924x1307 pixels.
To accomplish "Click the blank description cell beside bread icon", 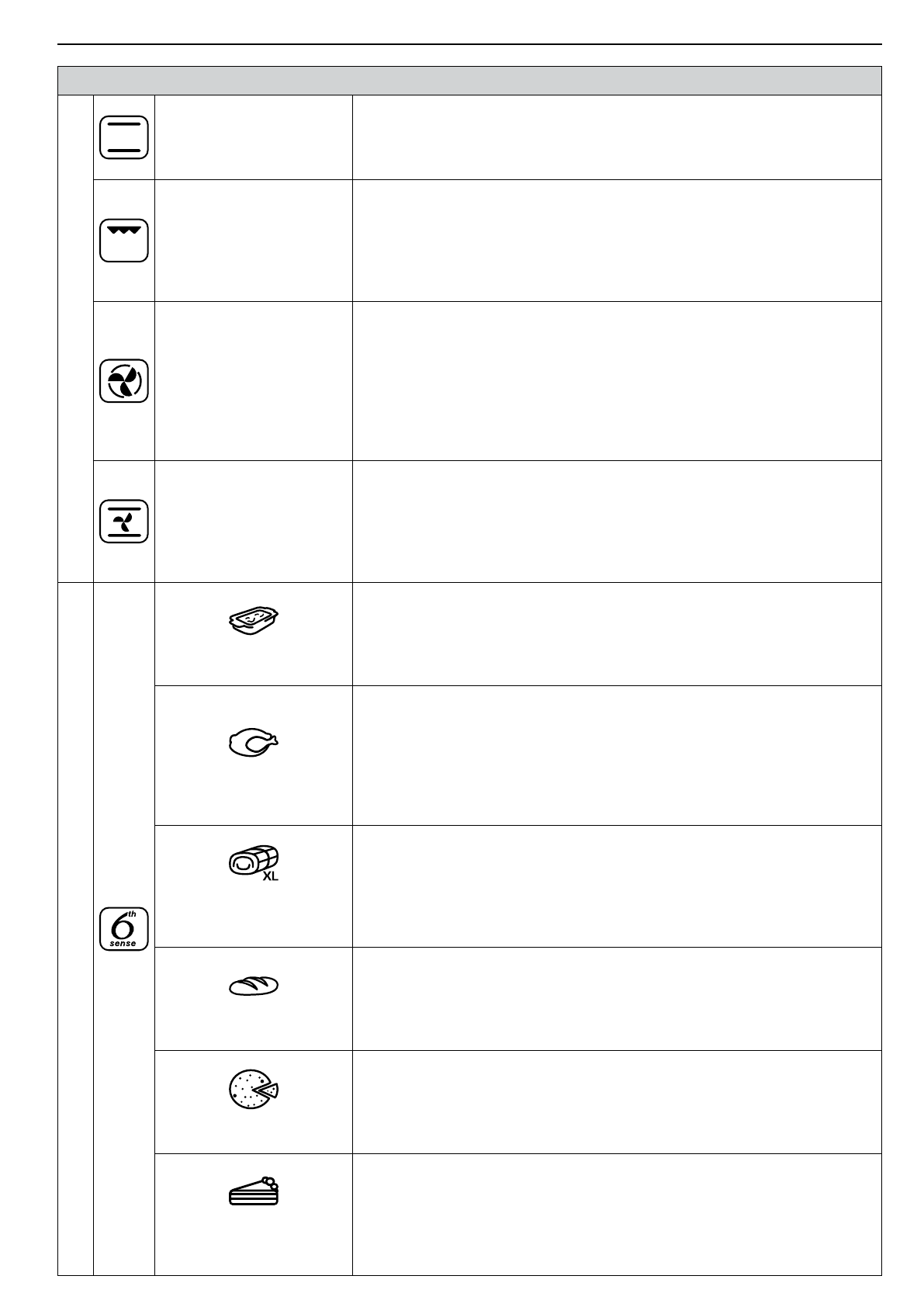I will click(x=617, y=998).
